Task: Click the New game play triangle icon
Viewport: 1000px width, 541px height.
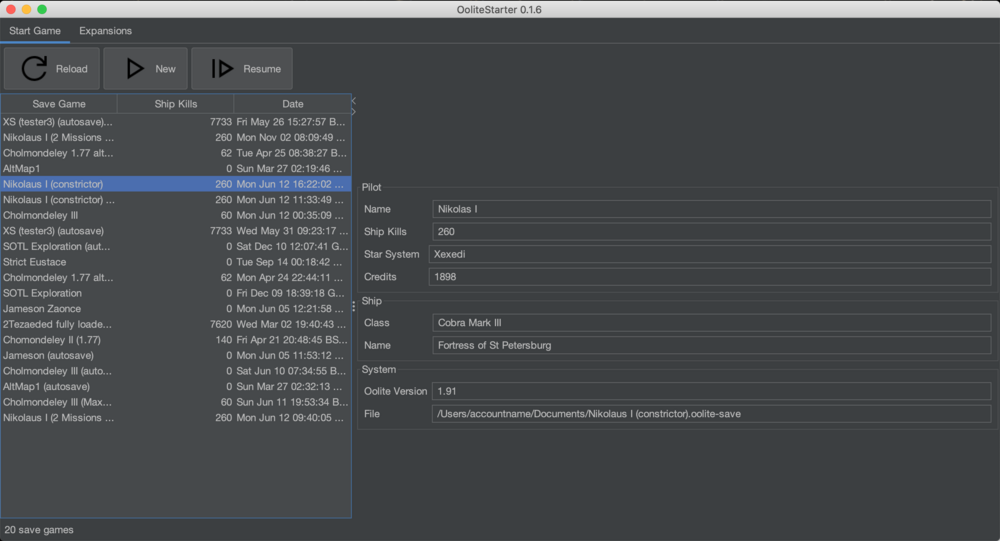Action: (134, 68)
